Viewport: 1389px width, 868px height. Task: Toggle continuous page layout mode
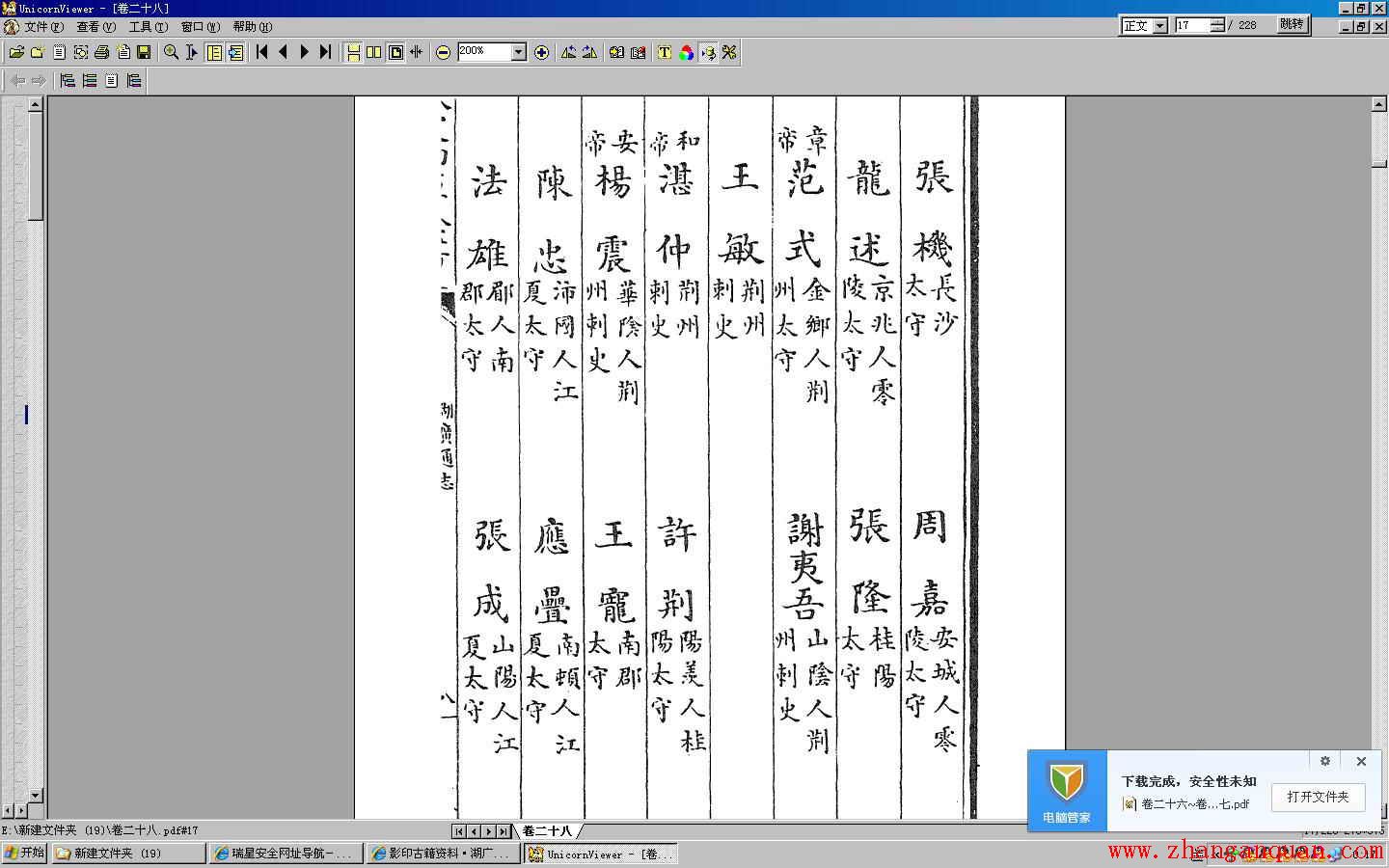(353, 52)
